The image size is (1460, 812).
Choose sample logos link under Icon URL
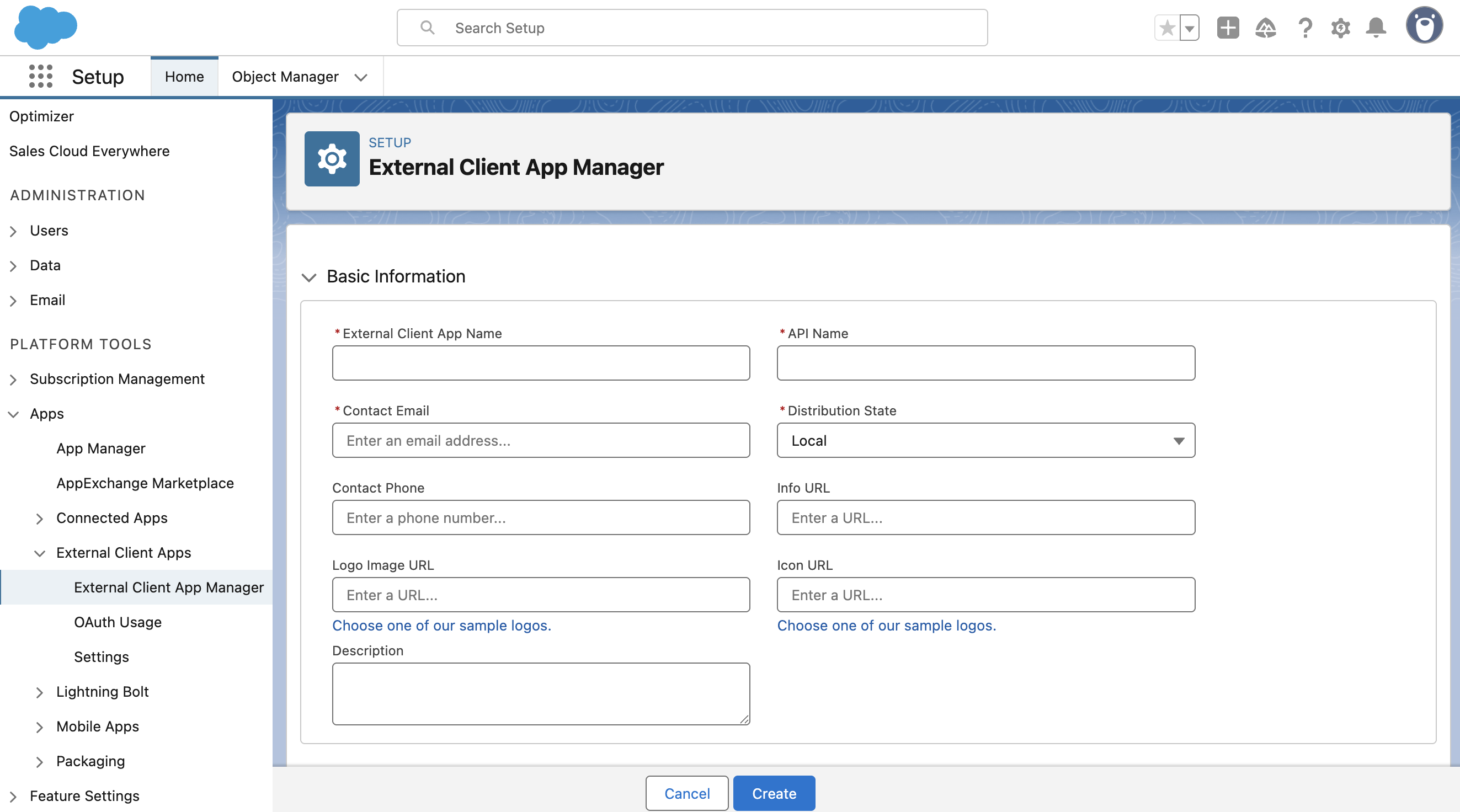tap(886, 626)
